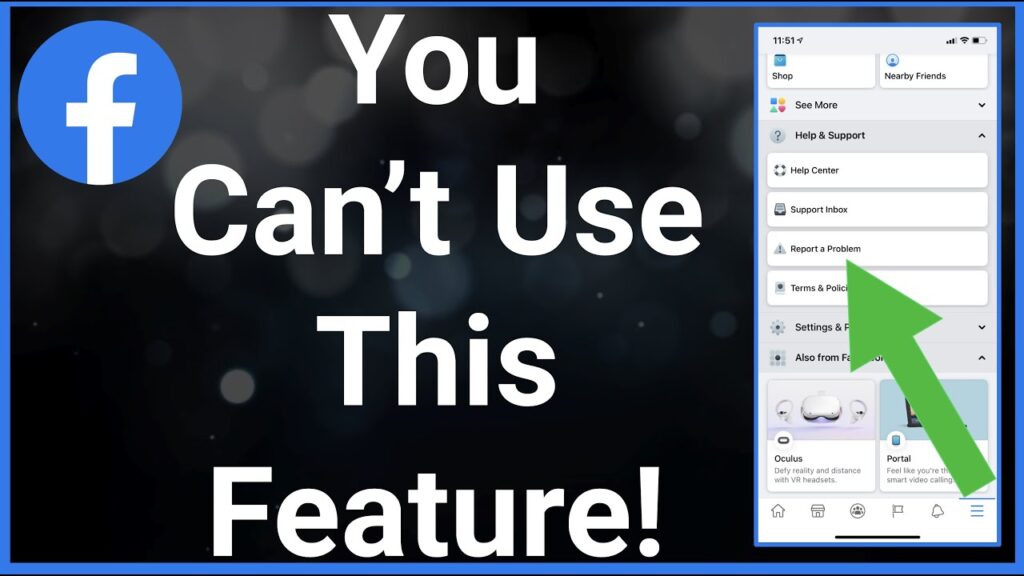
Task: Open the Marketplace tab icon
Action: click(x=818, y=511)
